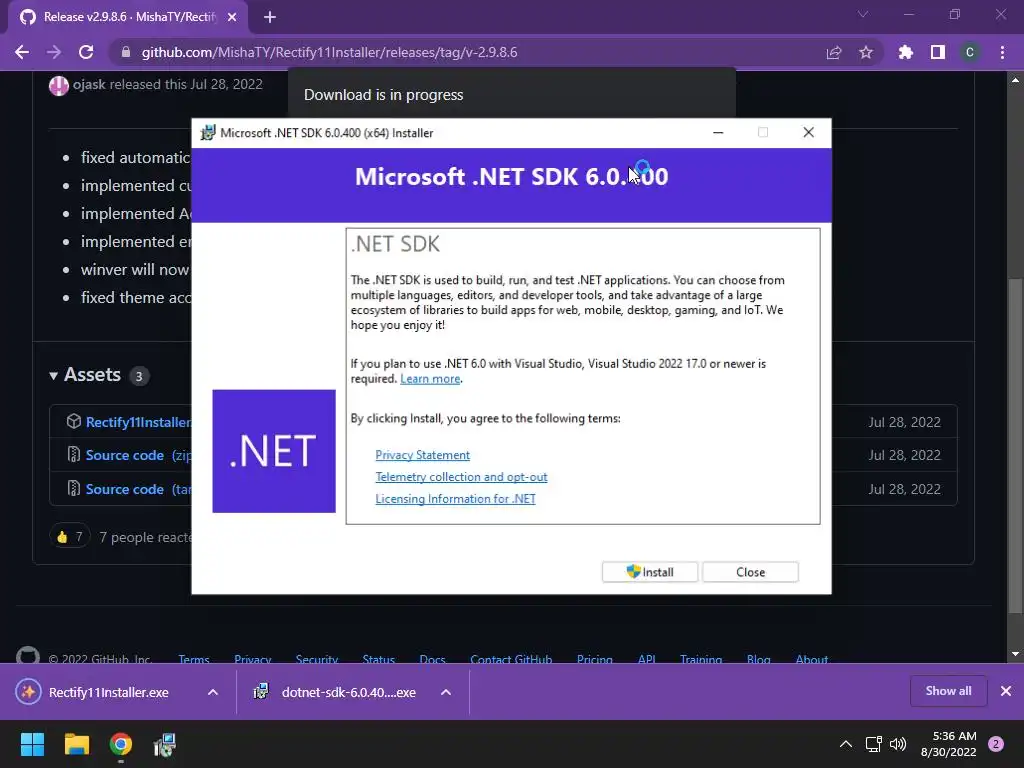Go forward in Chrome

[54, 52]
